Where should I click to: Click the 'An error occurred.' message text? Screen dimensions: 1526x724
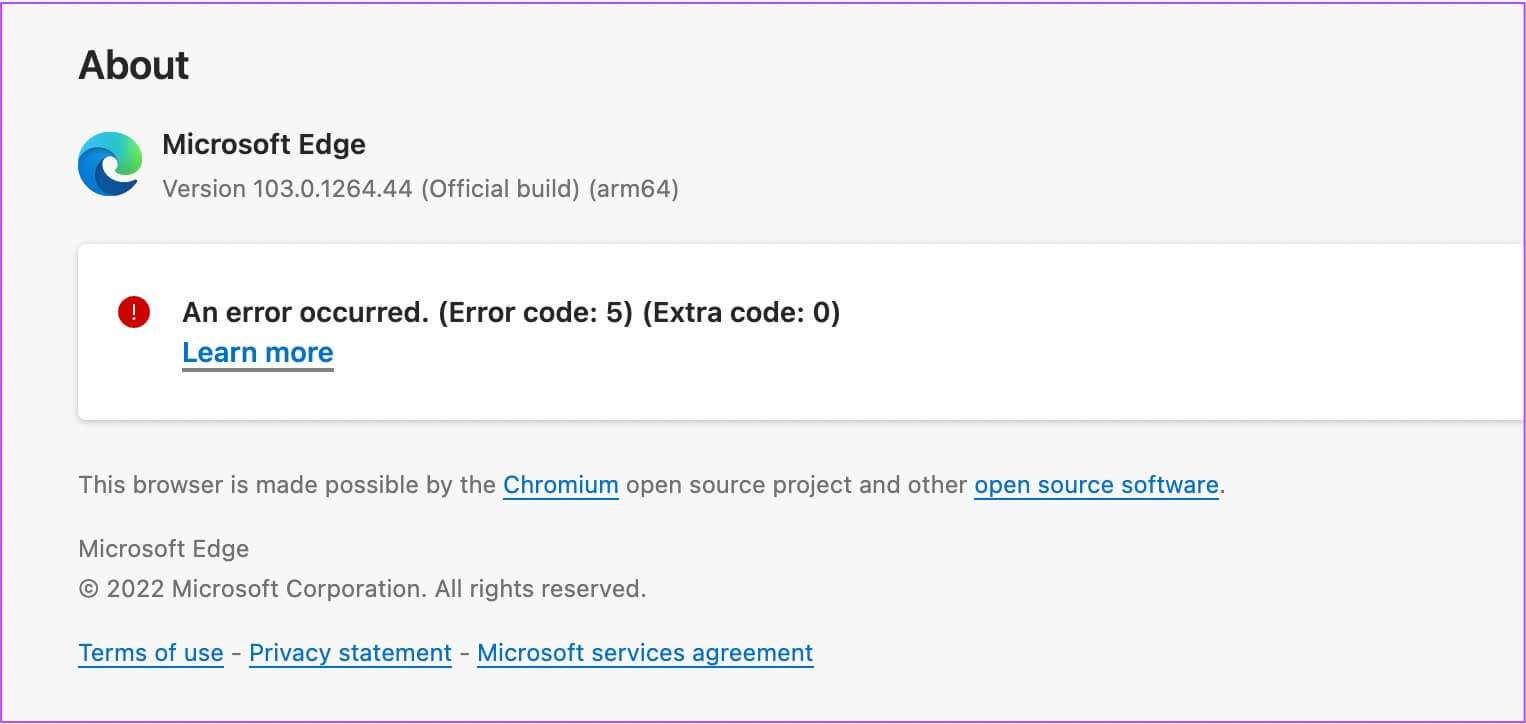[x=304, y=313]
